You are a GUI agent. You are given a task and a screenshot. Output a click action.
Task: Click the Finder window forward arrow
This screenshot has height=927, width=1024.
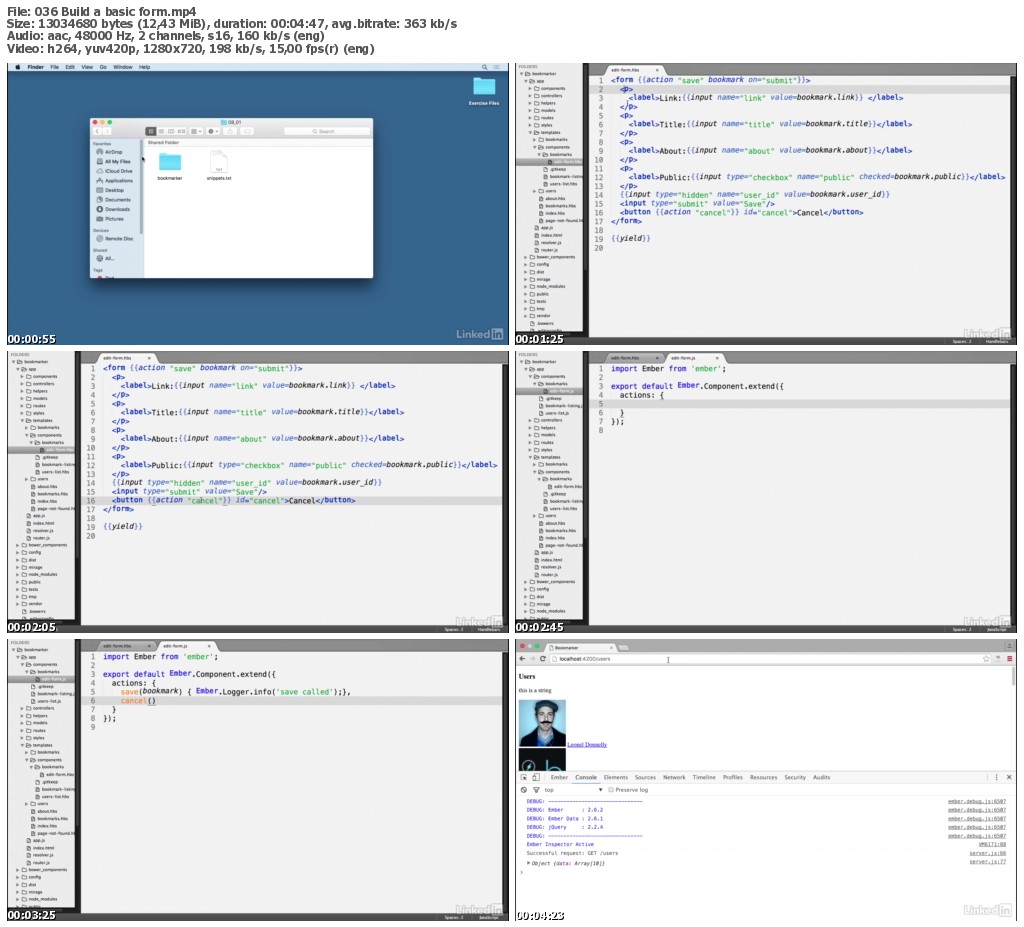tap(106, 131)
